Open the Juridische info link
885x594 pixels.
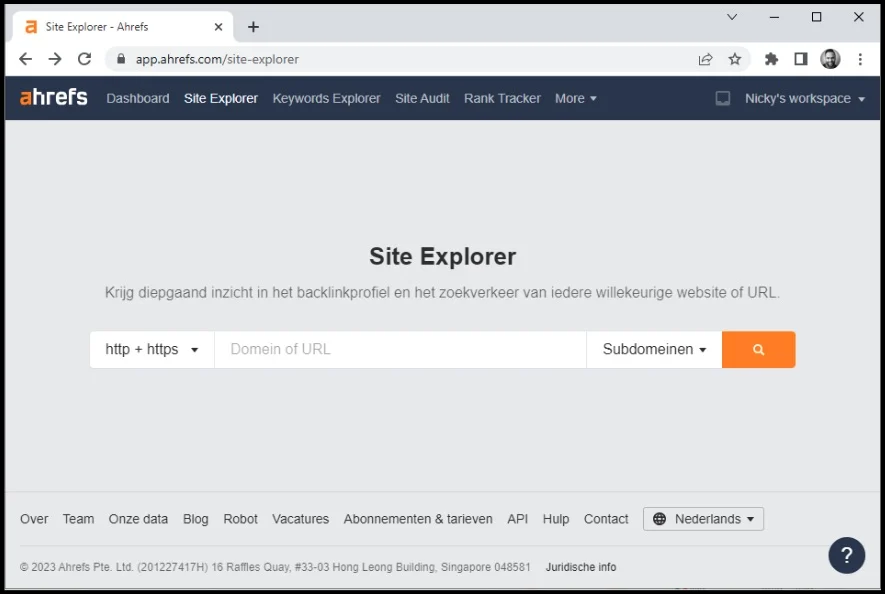(x=581, y=567)
